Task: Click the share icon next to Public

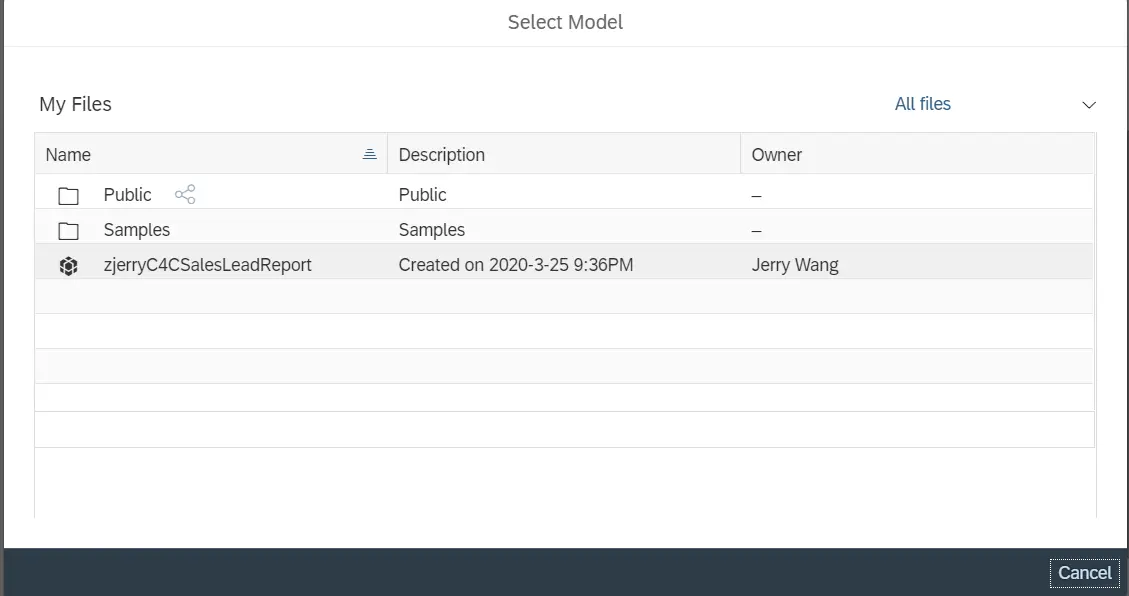Action: click(x=185, y=194)
